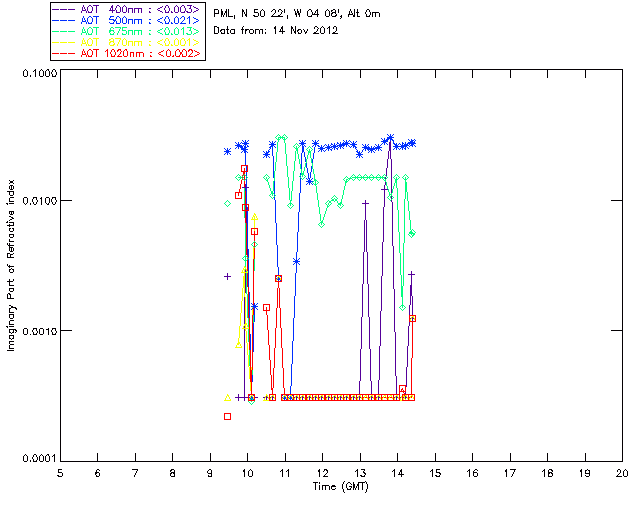Image resolution: width=640 pixels, height=512 pixels.
Task: Click the 'Time (GMT)' x-axis label
Action: tap(340, 487)
